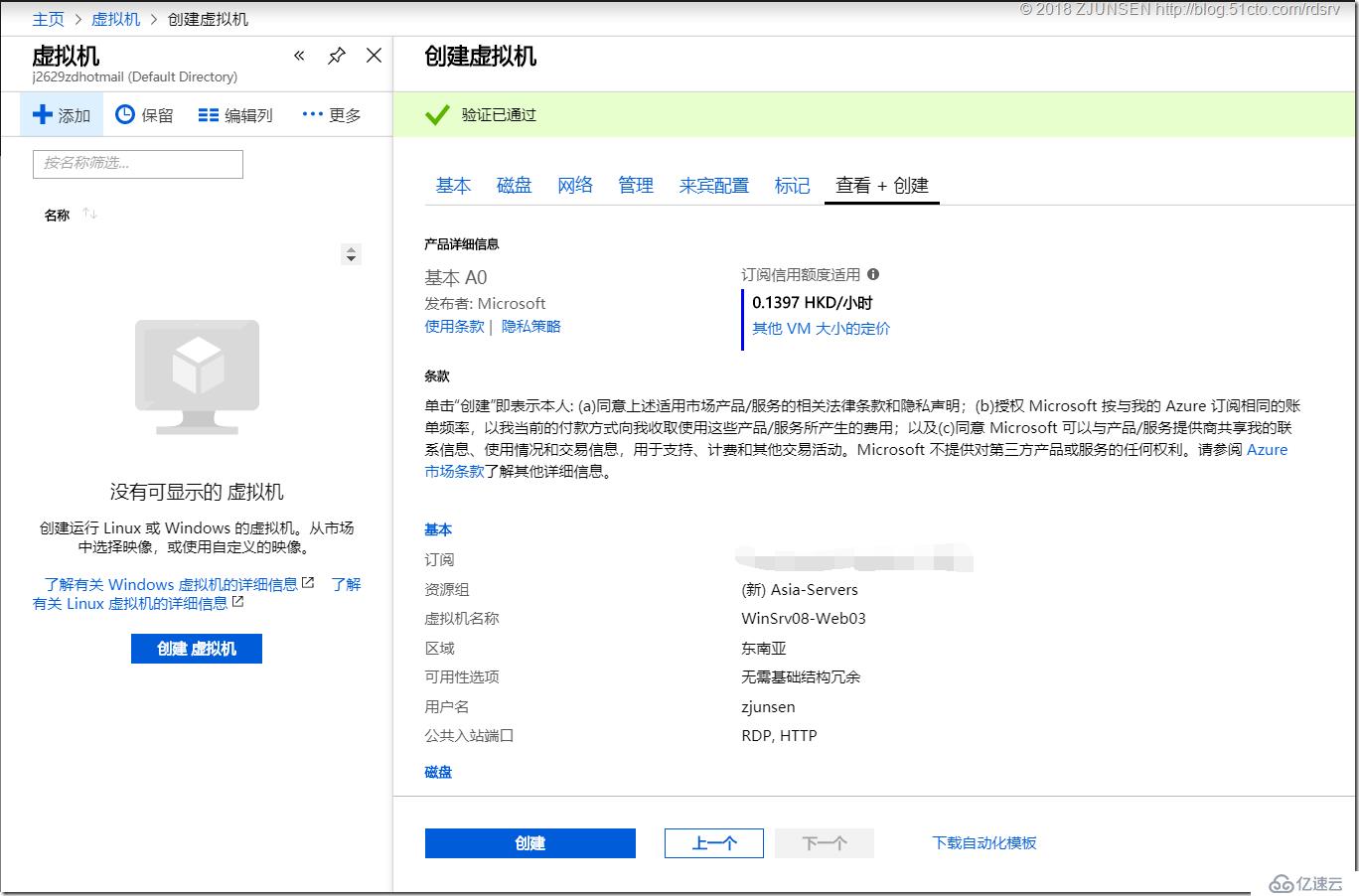
Task: Click the 磁盘 section heading at bottom
Action: pyautogui.click(x=438, y=772)
